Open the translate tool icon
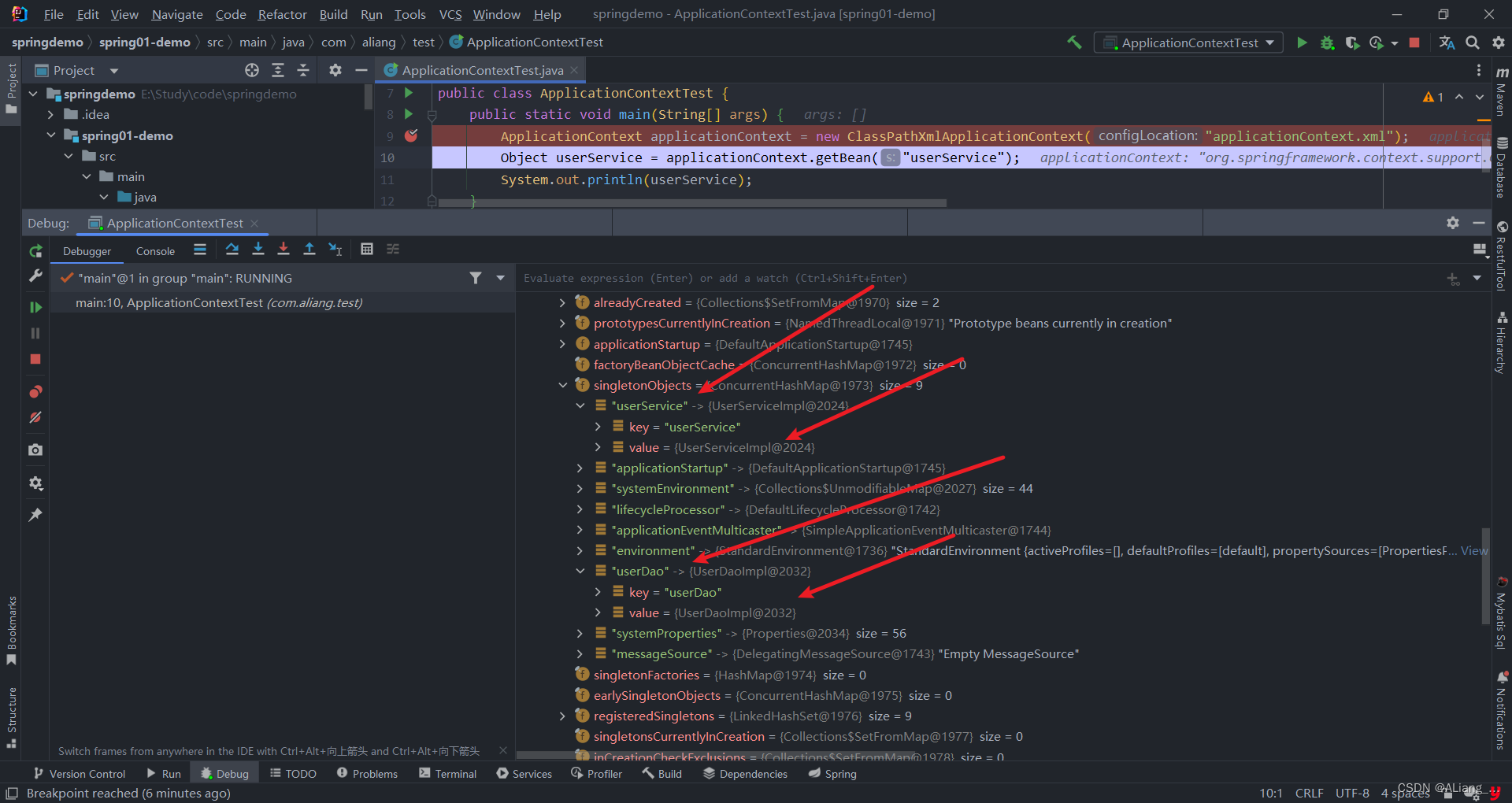The image size is (1512, 803). [1447, 43]
